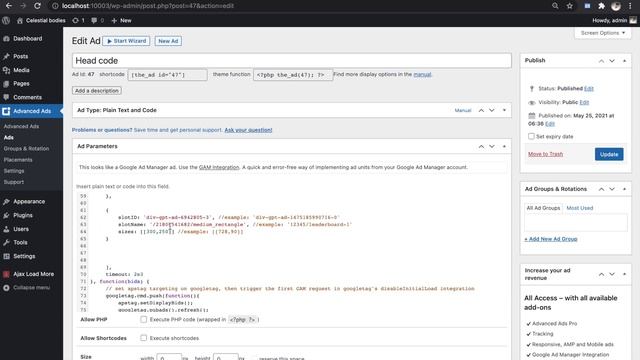Move Ad Type panel down with arrow

492,110
